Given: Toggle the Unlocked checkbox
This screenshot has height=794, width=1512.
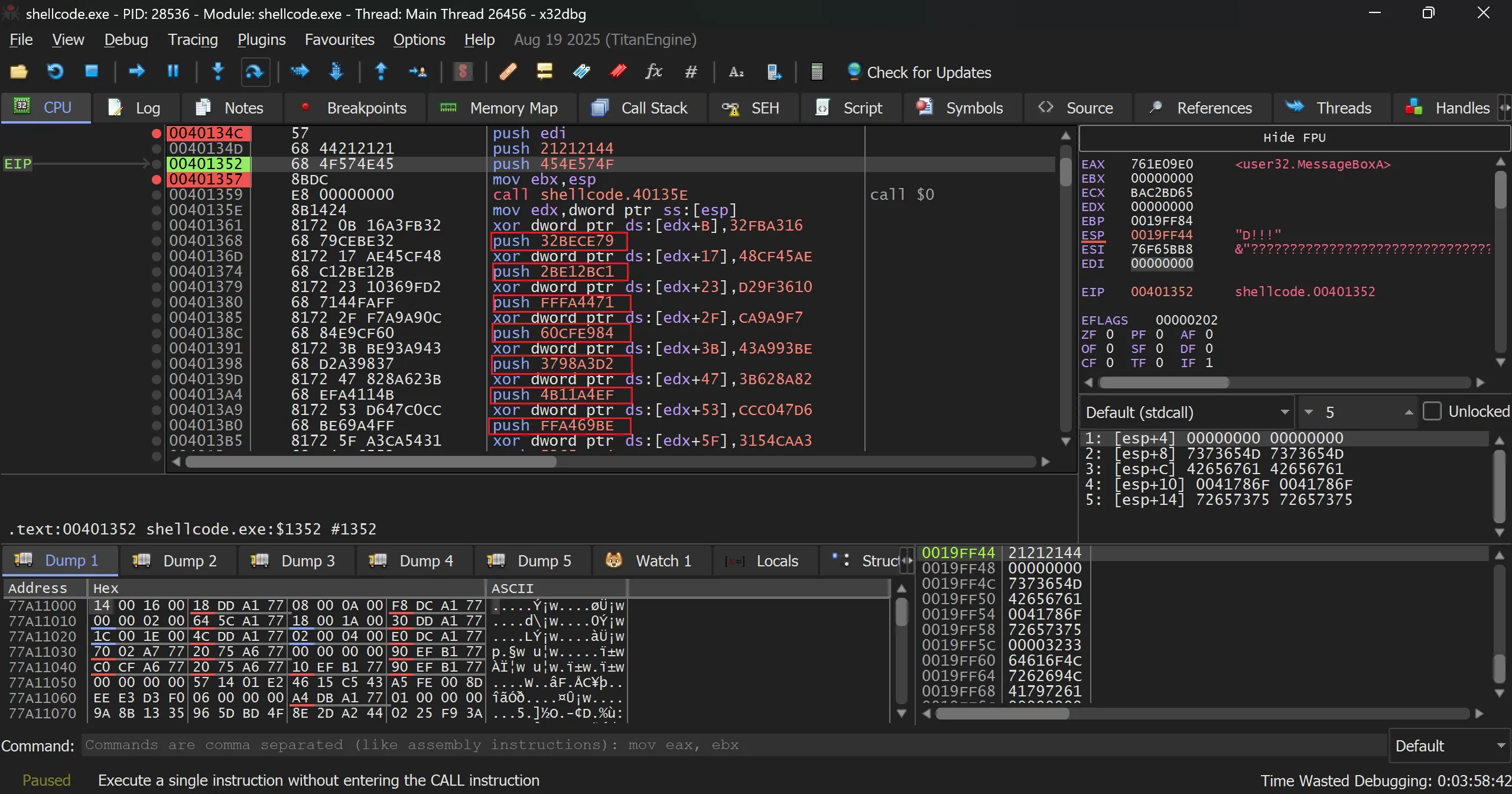Looking at the screenshot, I should pos(1432,411).
